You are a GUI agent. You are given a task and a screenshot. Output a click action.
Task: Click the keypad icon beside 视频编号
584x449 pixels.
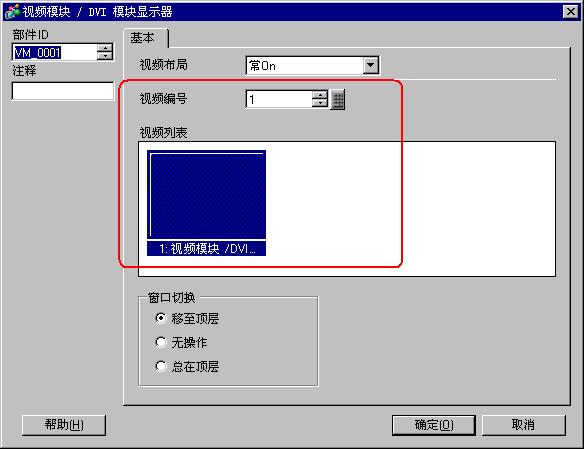[x=337, y=99]
